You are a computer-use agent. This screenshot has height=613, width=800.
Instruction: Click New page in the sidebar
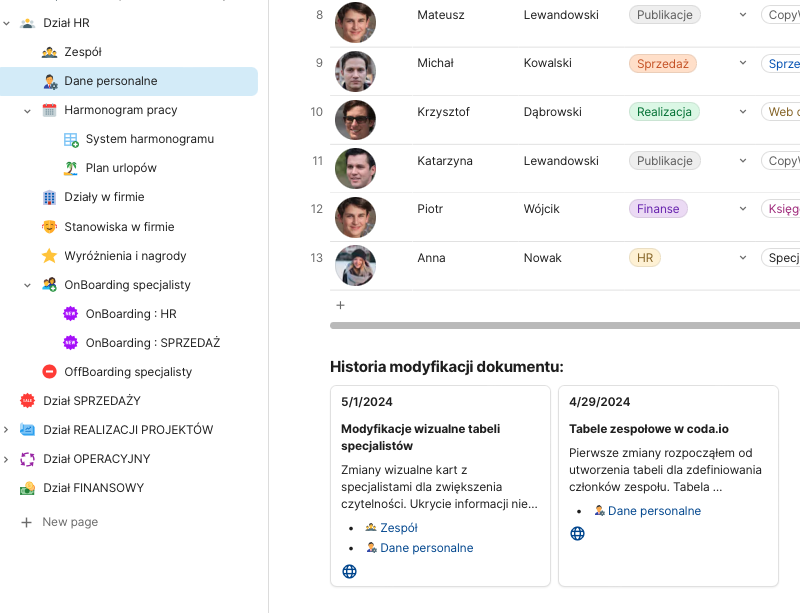click(x=70, y=522)
